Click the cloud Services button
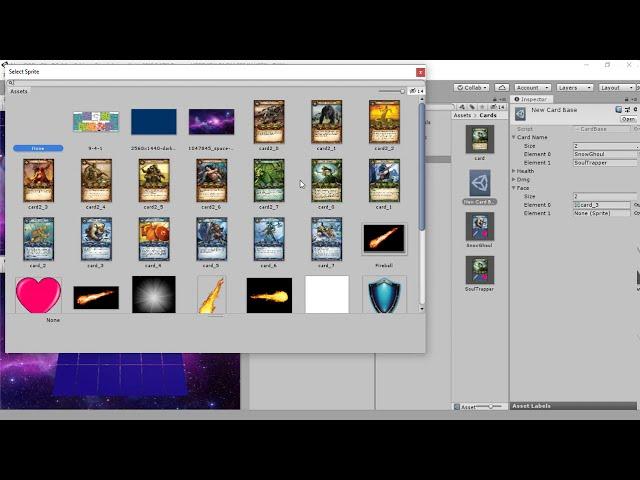Screen dimensions: 640x480 pyautogui.click(x=502, y=88)
